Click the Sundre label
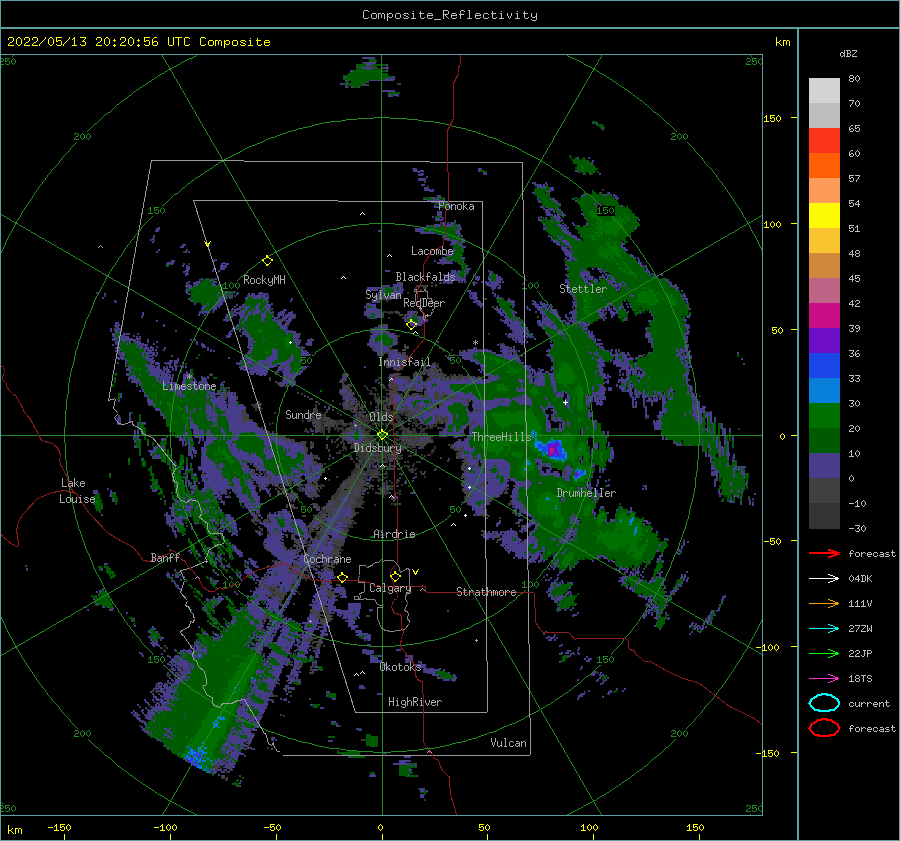 click(303, 414)
